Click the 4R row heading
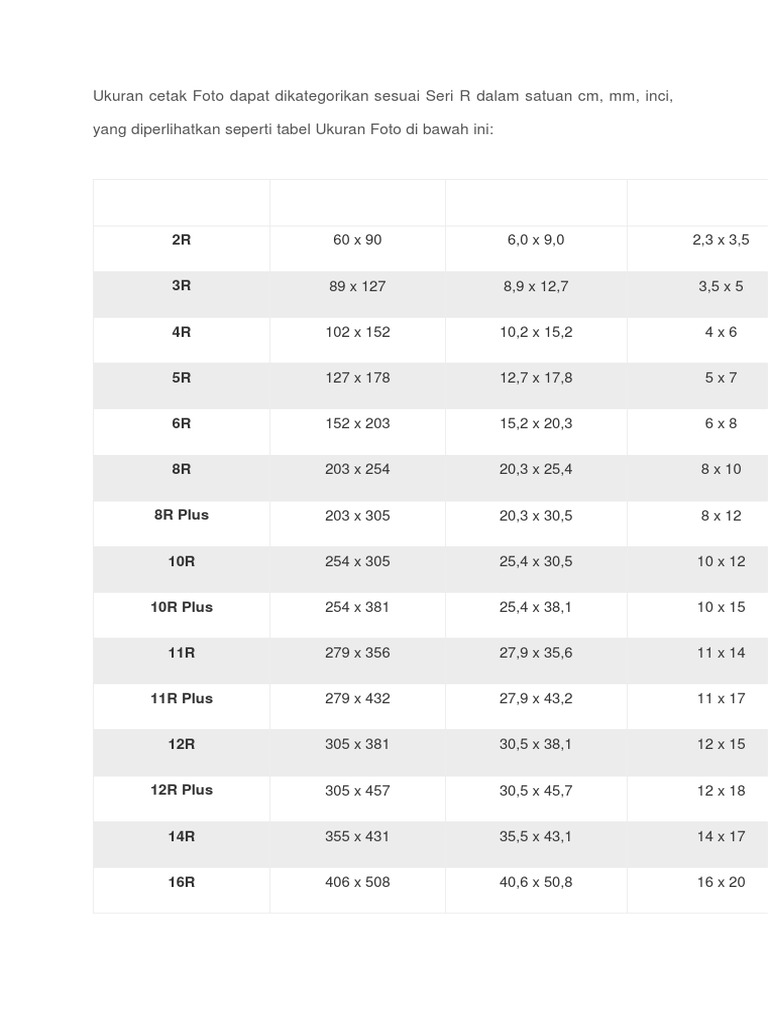 (181, 332)
